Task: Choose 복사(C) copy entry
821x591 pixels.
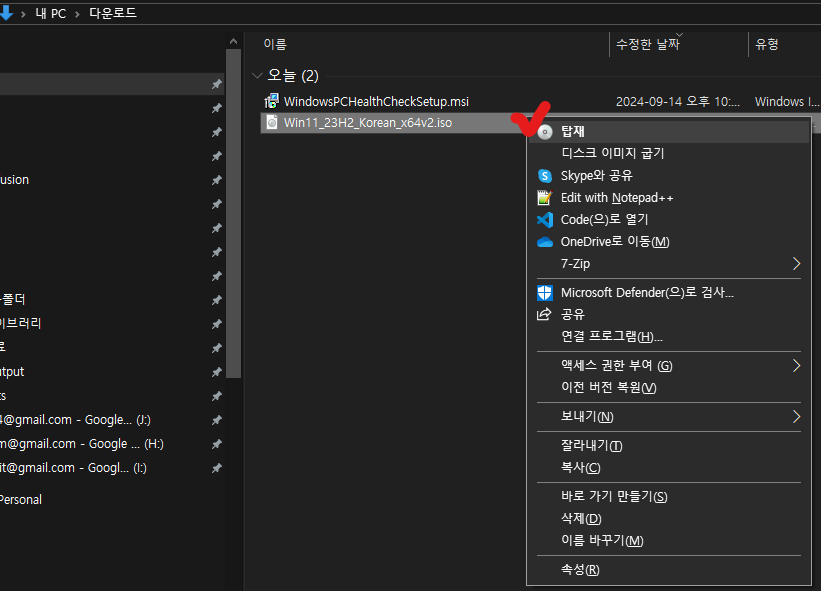Action: pos(669,467)
